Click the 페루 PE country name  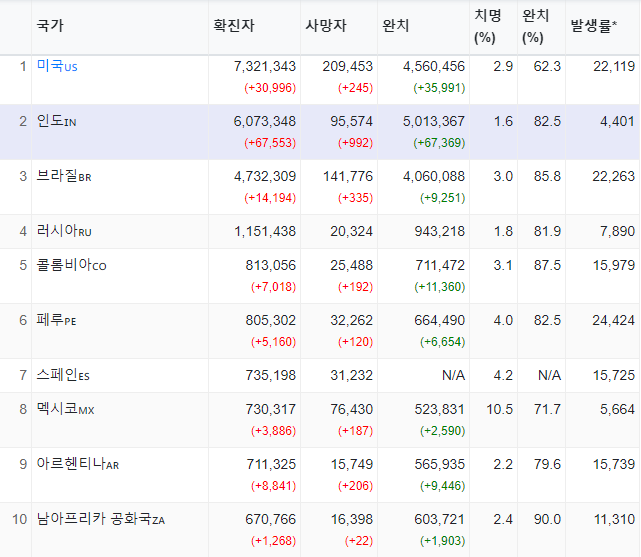[56, 320]
